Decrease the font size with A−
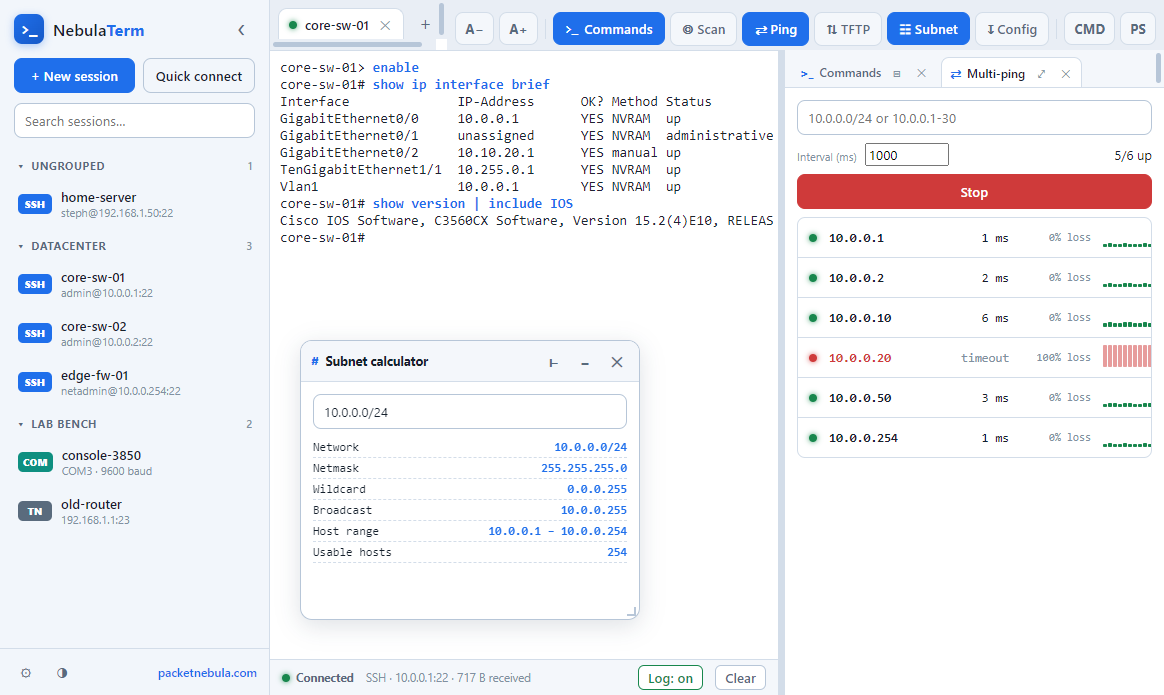This screenshot has height=695, width=1164. tap(474, 29)
